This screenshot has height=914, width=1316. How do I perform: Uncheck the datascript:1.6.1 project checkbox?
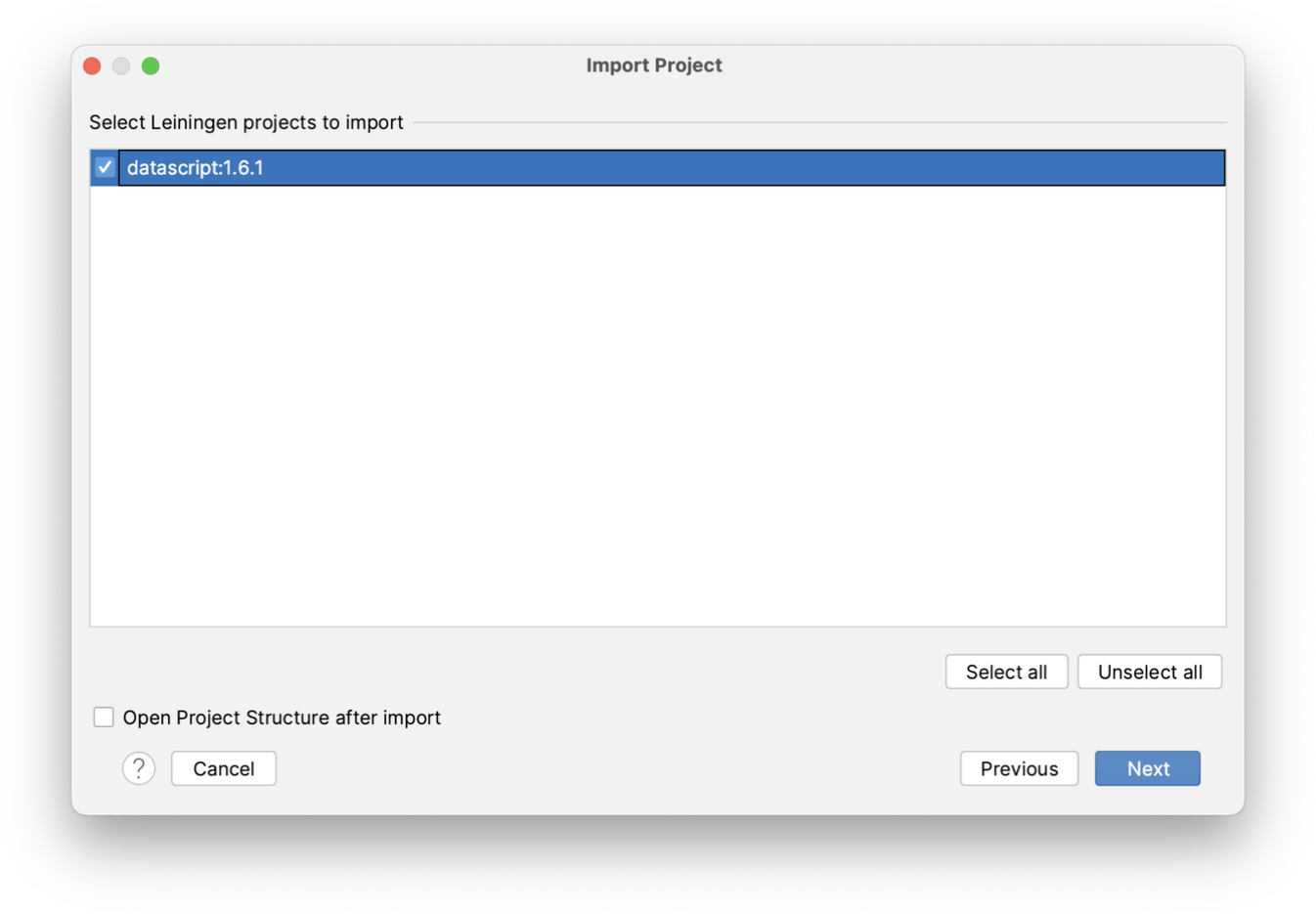(x=105, y=167)
